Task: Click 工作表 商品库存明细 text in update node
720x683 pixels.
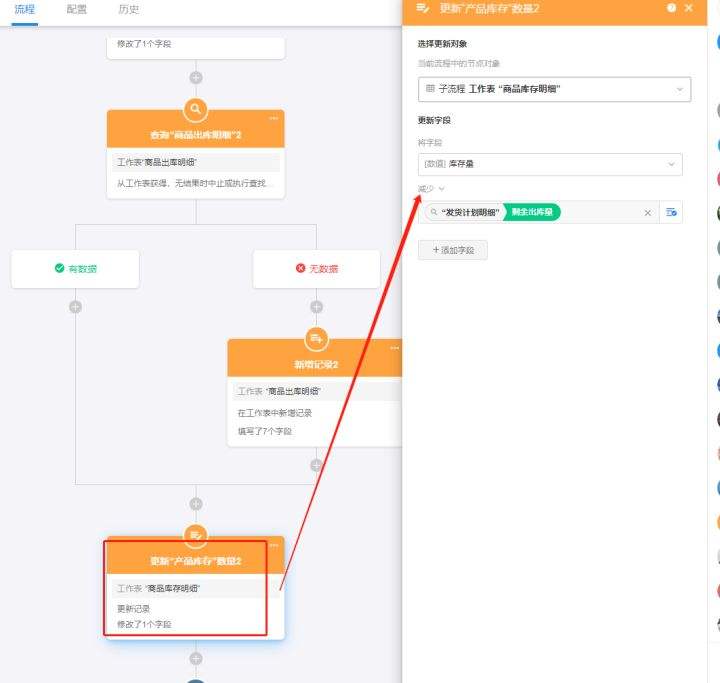Action: pyautogui.click(x=158, y=588)
